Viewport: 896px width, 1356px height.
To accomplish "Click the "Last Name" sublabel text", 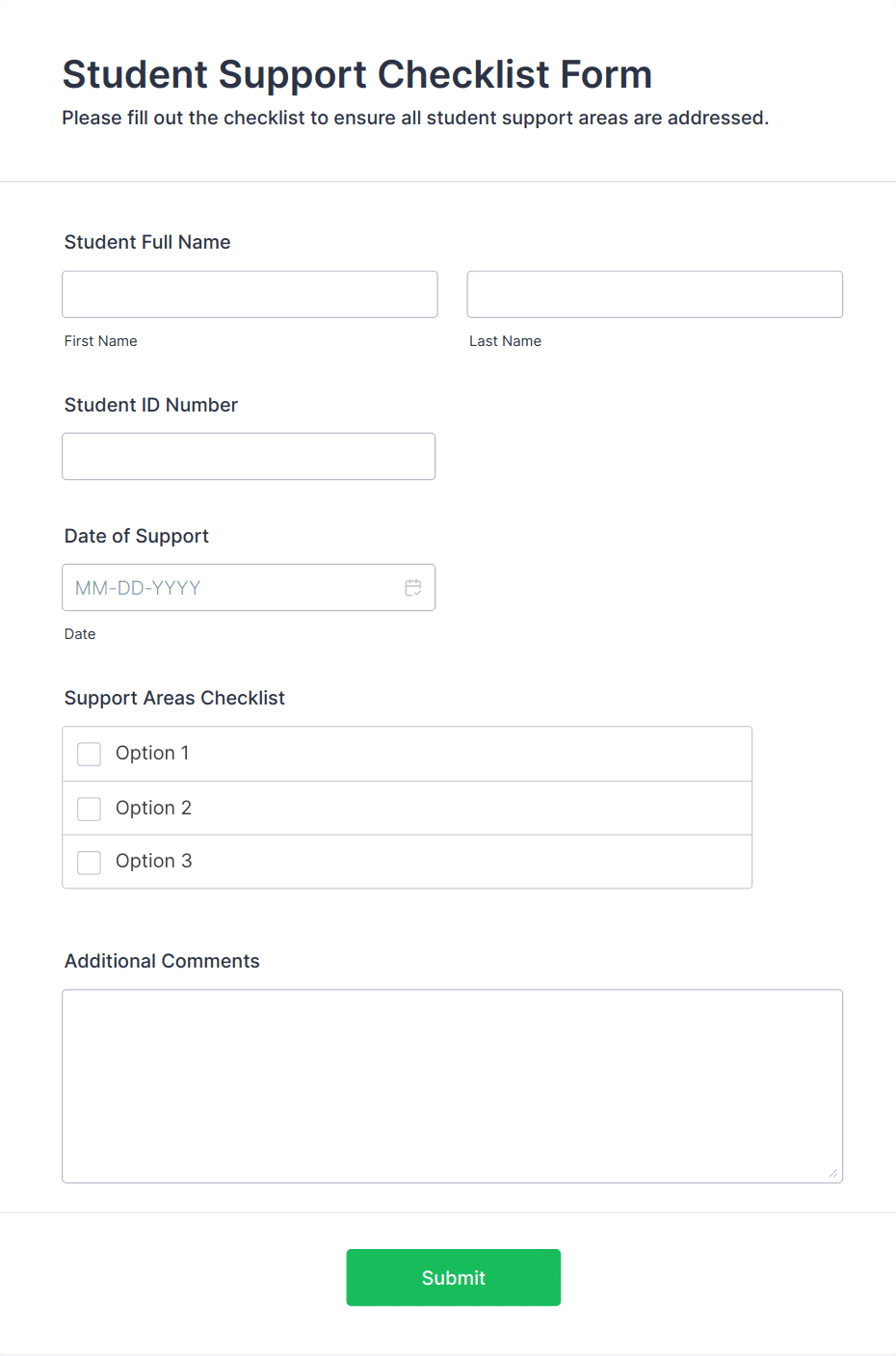I will [x=505, y=341].
